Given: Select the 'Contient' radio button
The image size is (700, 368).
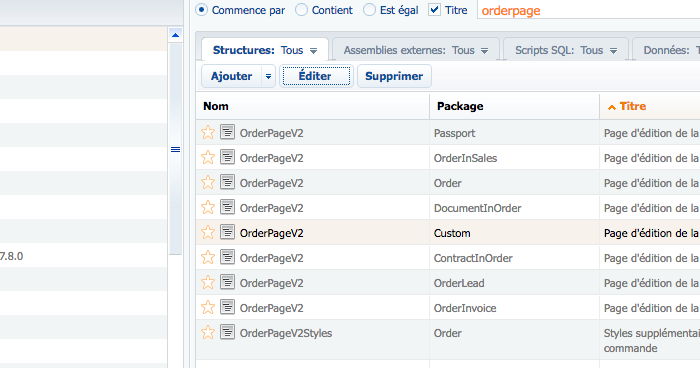Looking at the screenshot, I should click(301, 10).
